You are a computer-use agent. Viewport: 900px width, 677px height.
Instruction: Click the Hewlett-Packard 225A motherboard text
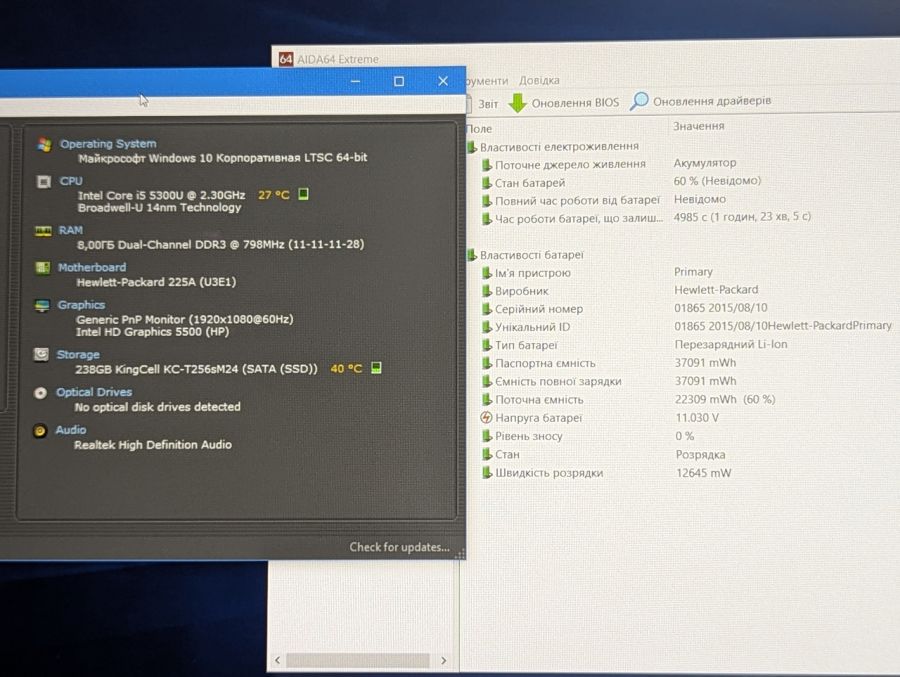[x=156, y=282]
